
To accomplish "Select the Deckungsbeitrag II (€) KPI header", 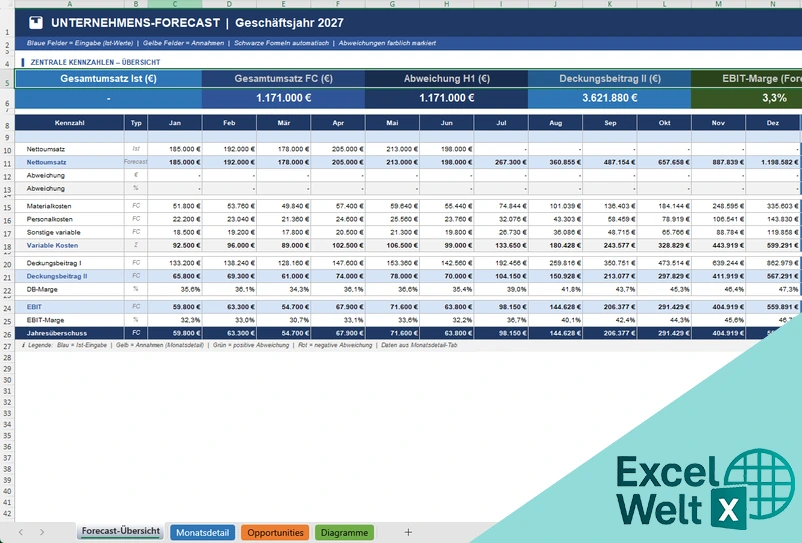I will tap(610, 79).
